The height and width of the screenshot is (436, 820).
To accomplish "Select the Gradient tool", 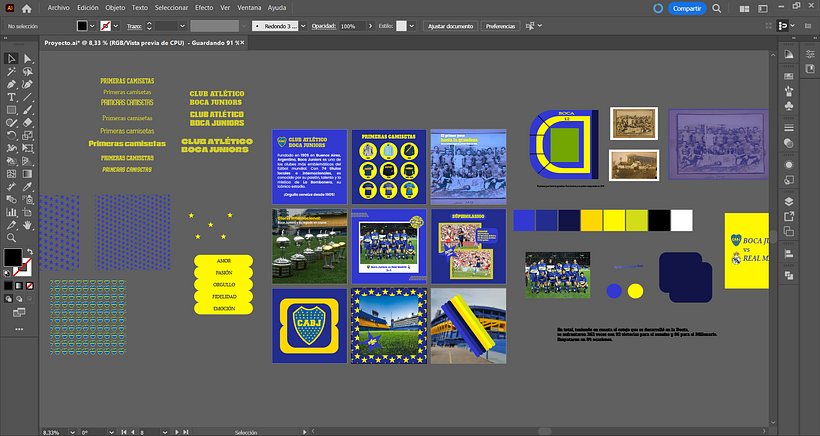I will point(27,174).
